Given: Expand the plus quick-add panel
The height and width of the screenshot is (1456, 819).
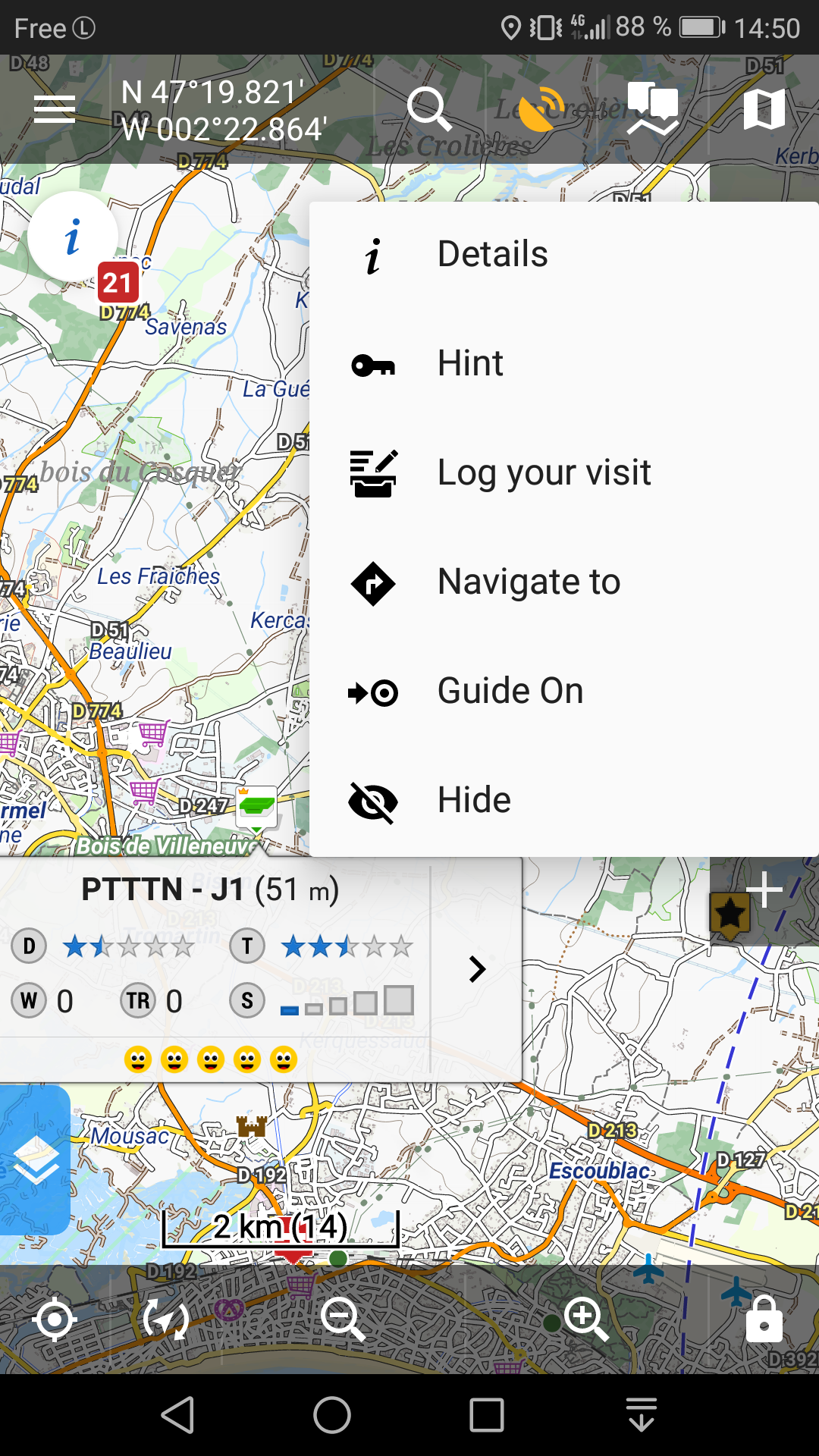Looking at the screenshot, I should coord(764,890).
